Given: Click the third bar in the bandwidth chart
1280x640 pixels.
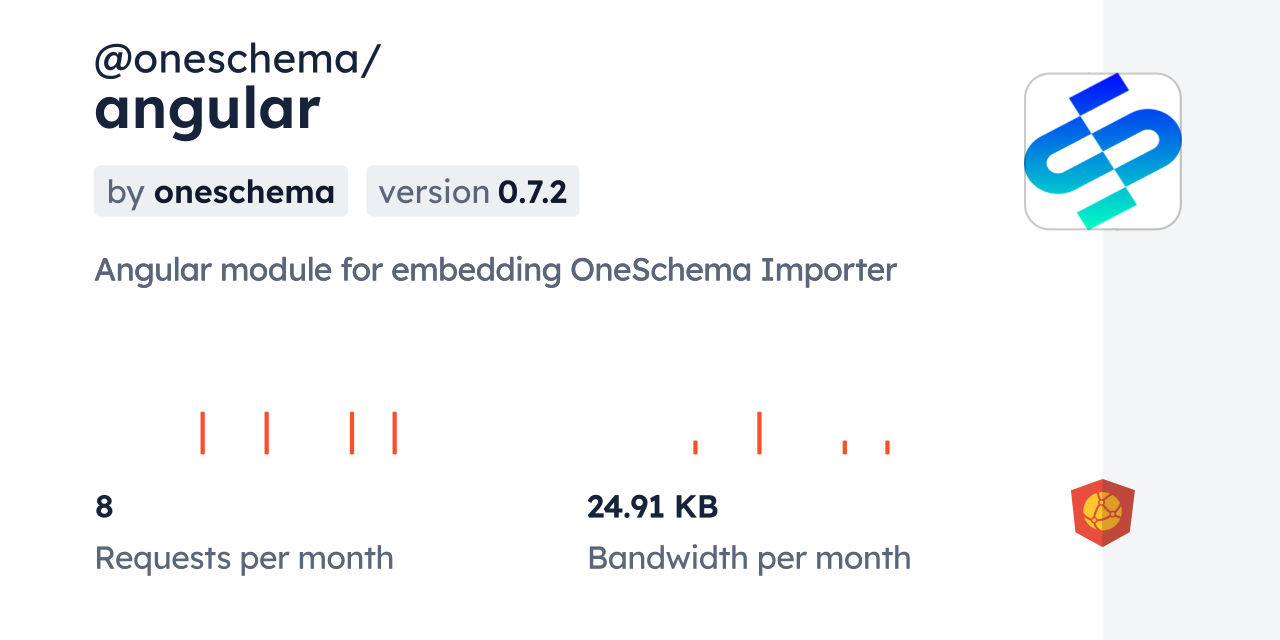Looking at the screenshot, I should pyautogui.click(x=845, y=447).
